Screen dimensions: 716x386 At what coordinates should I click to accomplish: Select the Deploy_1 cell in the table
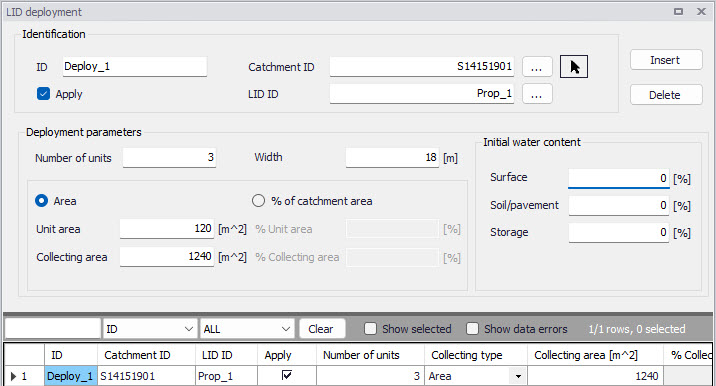[x=71, y=376]
